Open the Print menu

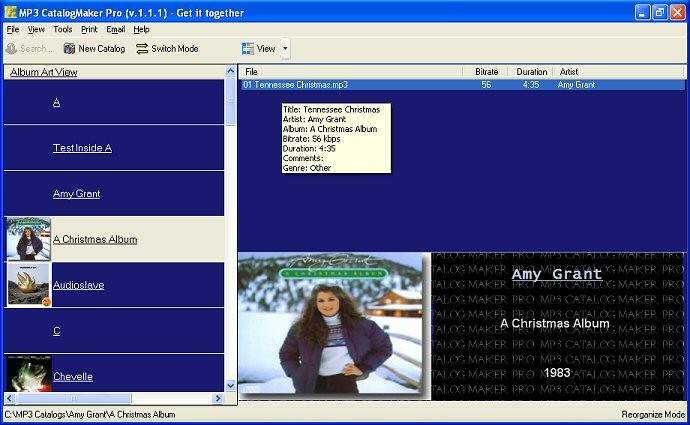89,29
